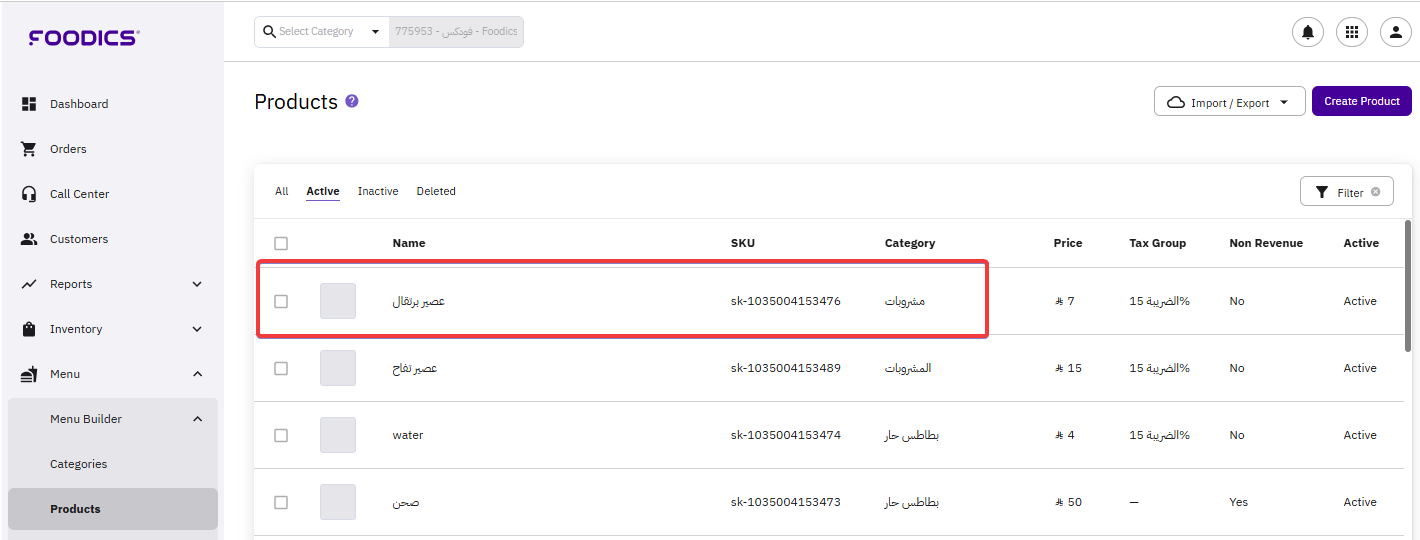Viewport: 1420px width, 540px height.
Task: Check the box for the water product
Action: pyautogui.click(x=281, y=435)
